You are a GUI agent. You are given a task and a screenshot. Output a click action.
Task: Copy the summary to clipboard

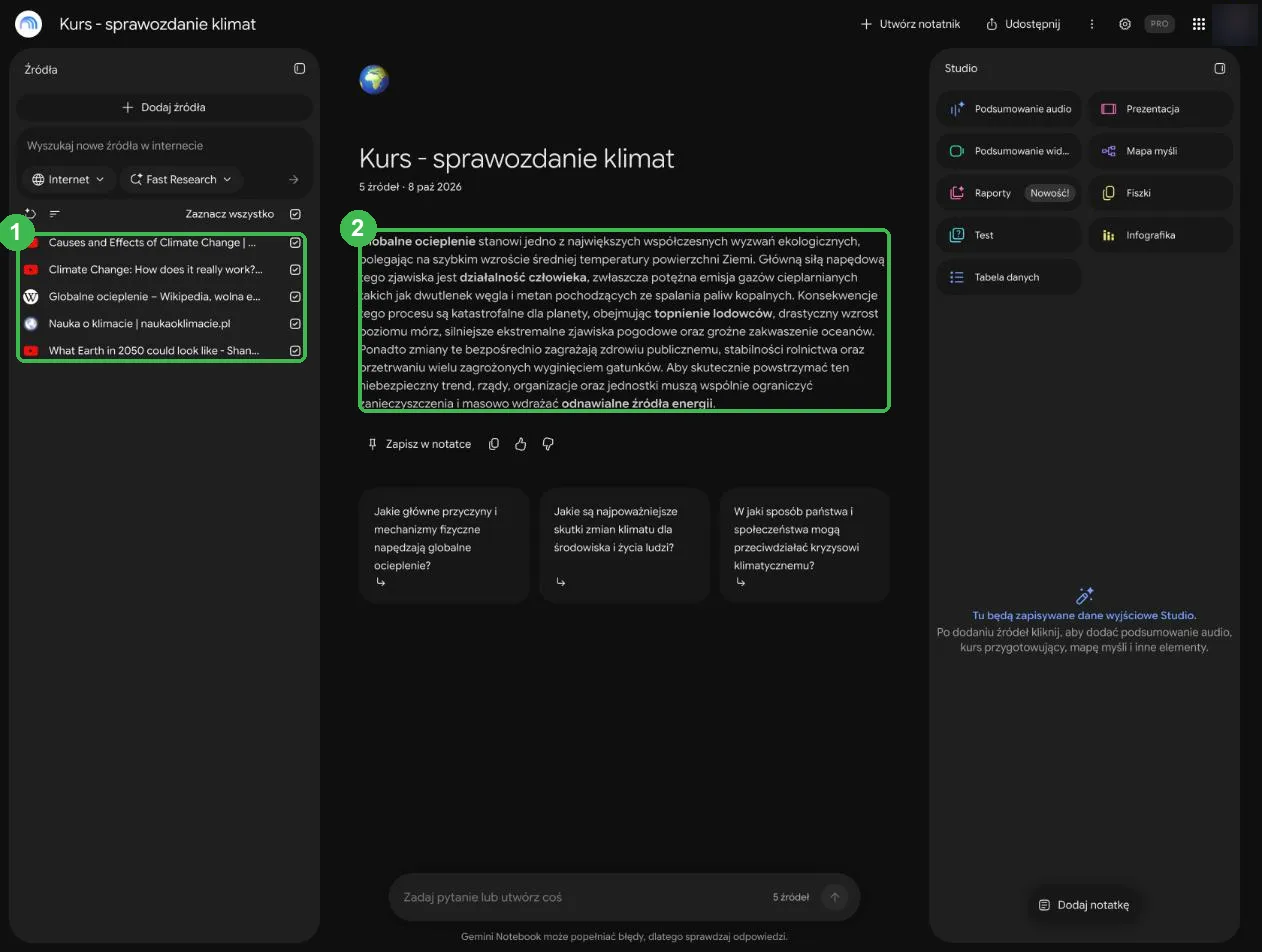pyautogui.click(x=494, y=444)
